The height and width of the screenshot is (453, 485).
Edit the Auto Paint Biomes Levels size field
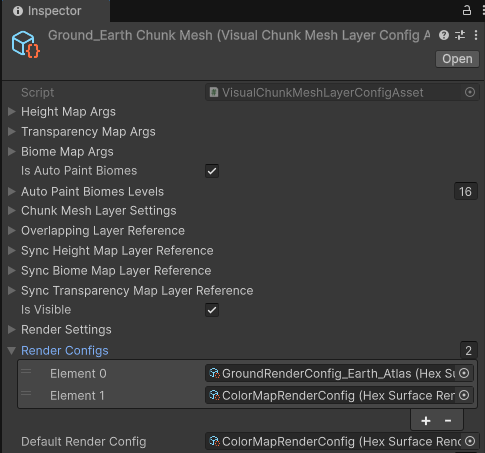466,191
